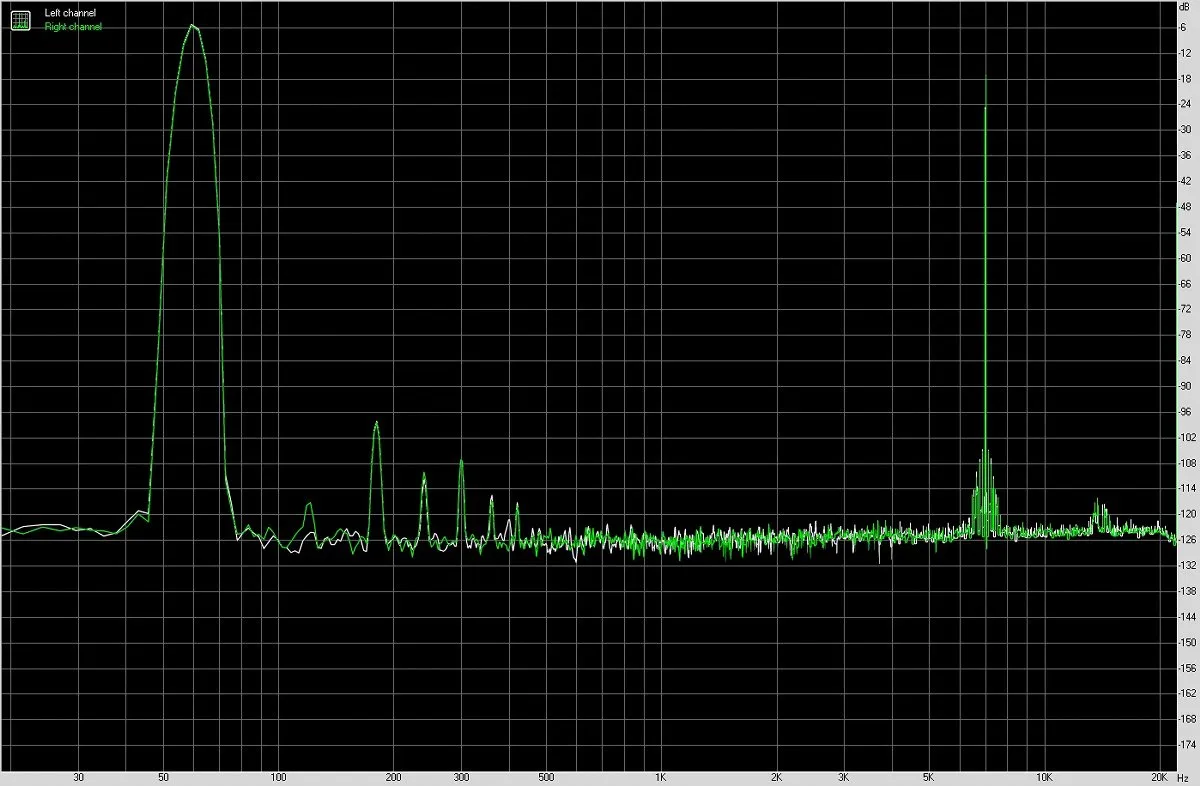The width and height of the screenshot is (1200, 786).
Task: Click the -144 dB axis value
Action: point(1188,617)
